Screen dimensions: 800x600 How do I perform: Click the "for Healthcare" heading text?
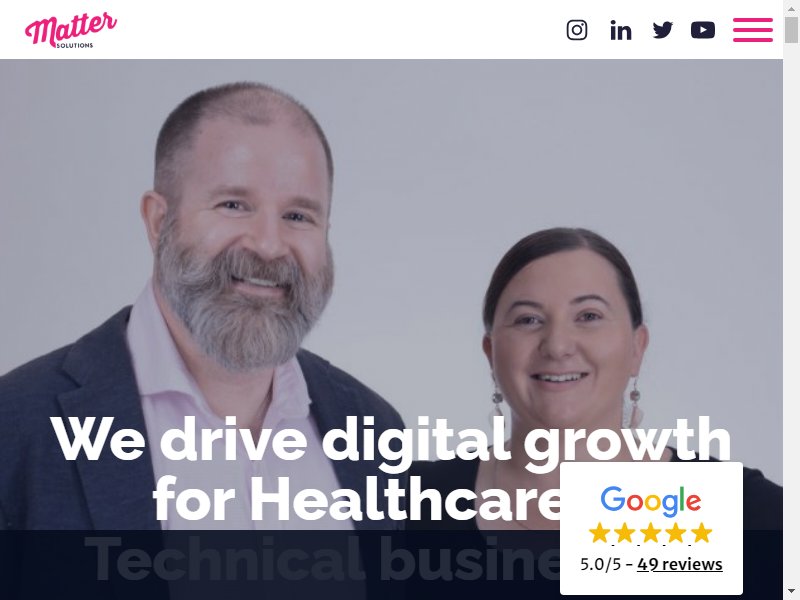point(357,499)
